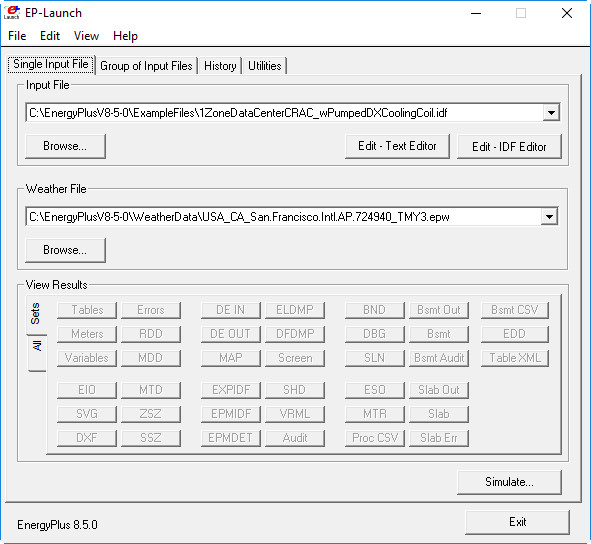Click the Errors results button

[151, 310]
